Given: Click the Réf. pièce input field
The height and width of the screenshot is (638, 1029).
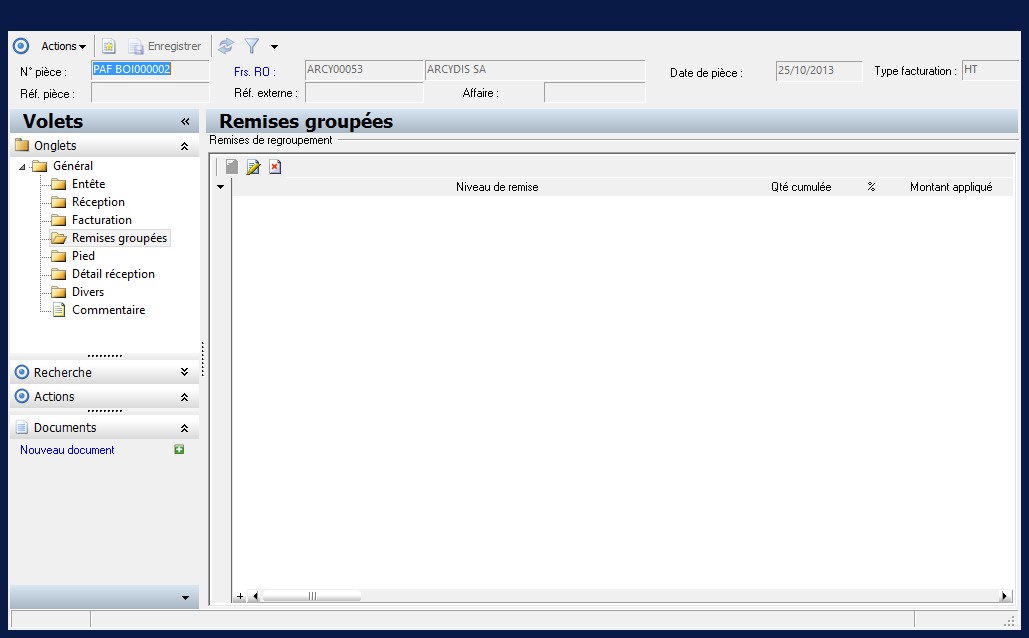Looking at the screenshot, I should (150, 93).
